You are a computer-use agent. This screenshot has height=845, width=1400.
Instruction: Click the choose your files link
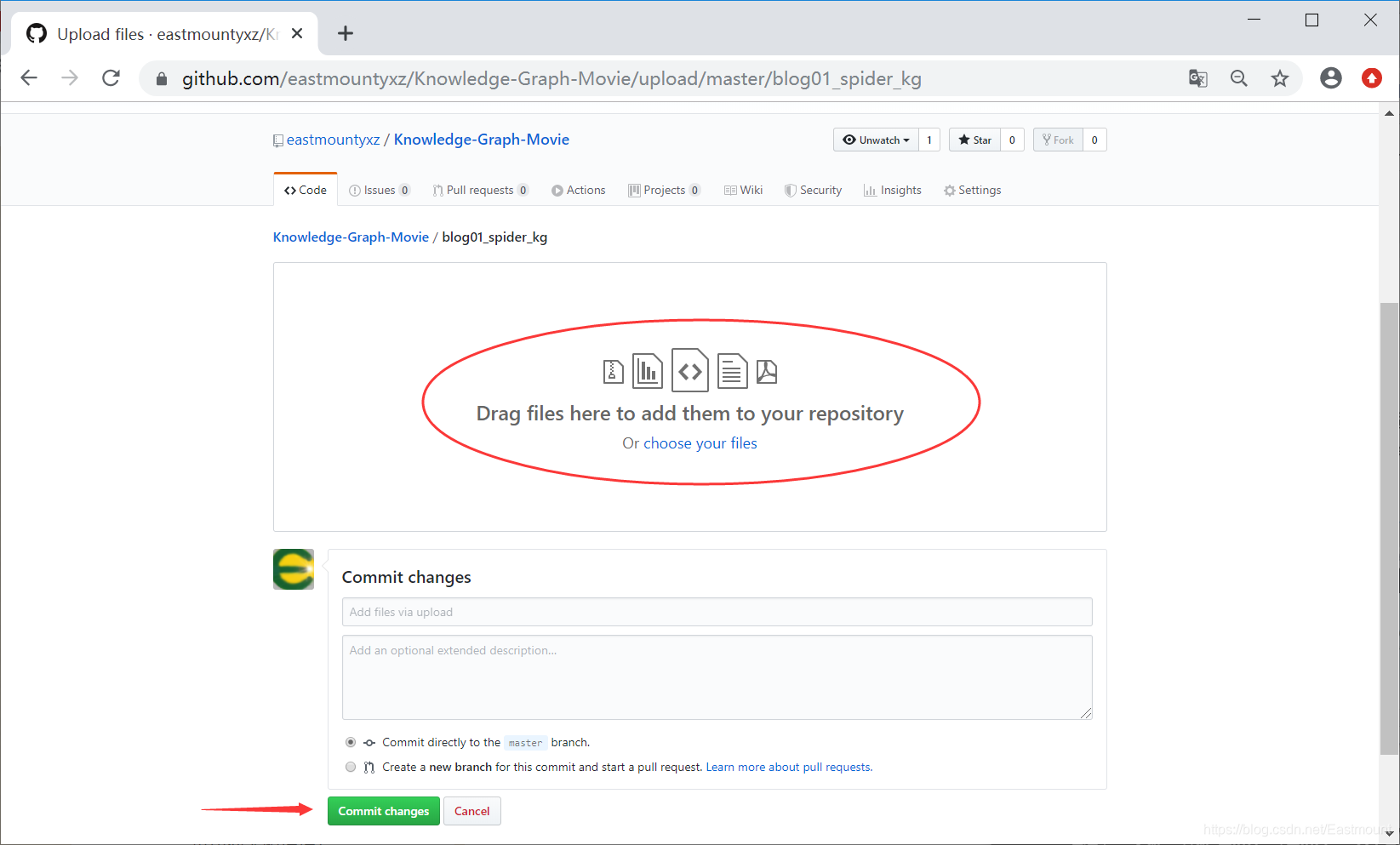point(700,443)
